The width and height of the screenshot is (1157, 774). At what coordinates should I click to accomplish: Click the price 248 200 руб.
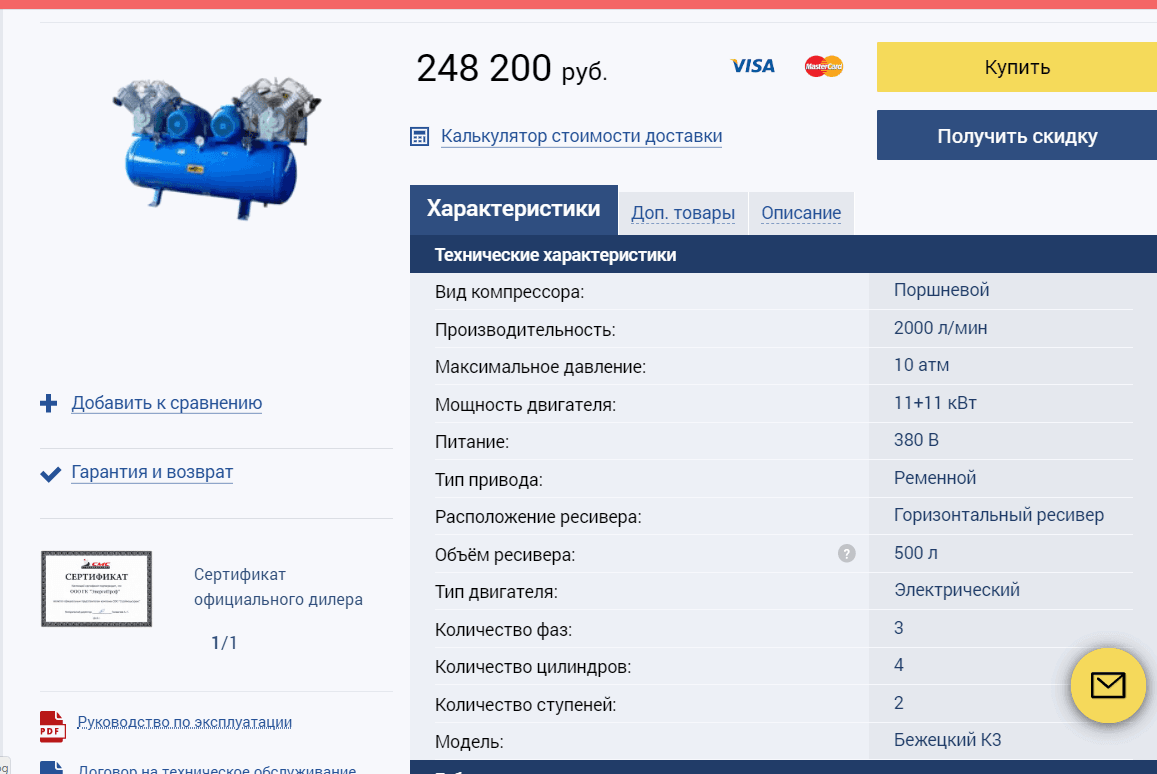click(x=512, y=69)
